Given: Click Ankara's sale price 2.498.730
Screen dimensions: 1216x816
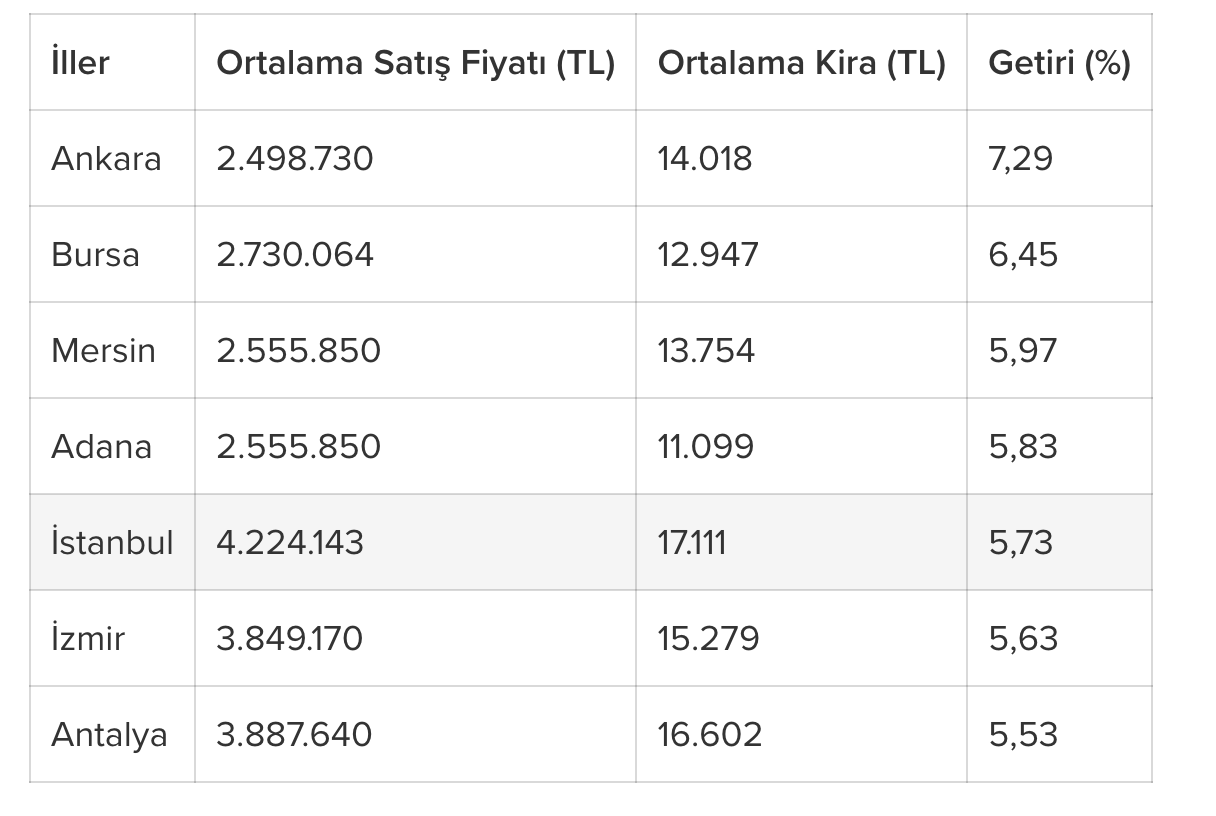Looking at the screenshot, I should click(294, 159).
